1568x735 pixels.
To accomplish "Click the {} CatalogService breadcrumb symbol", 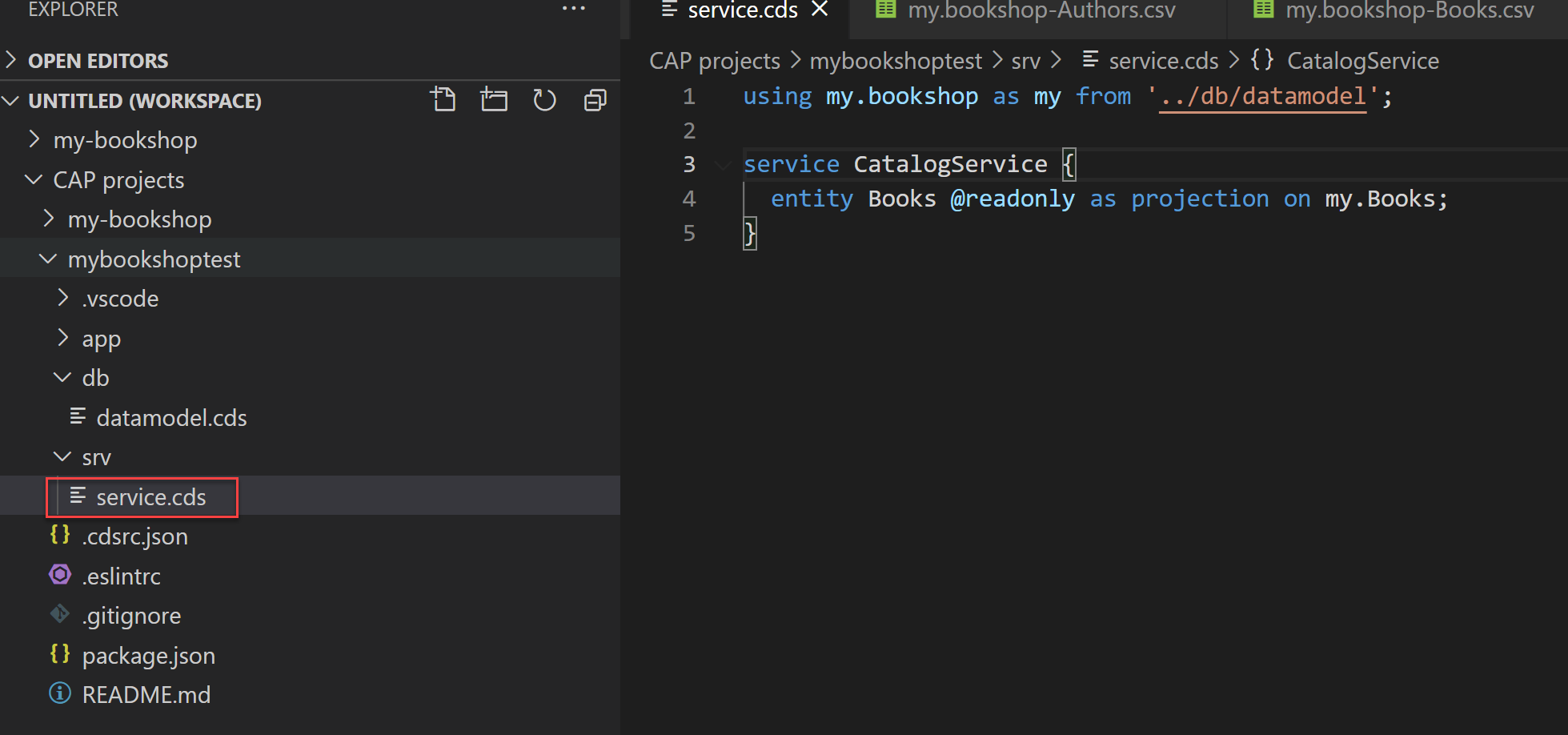I will tap(1261, 59).
